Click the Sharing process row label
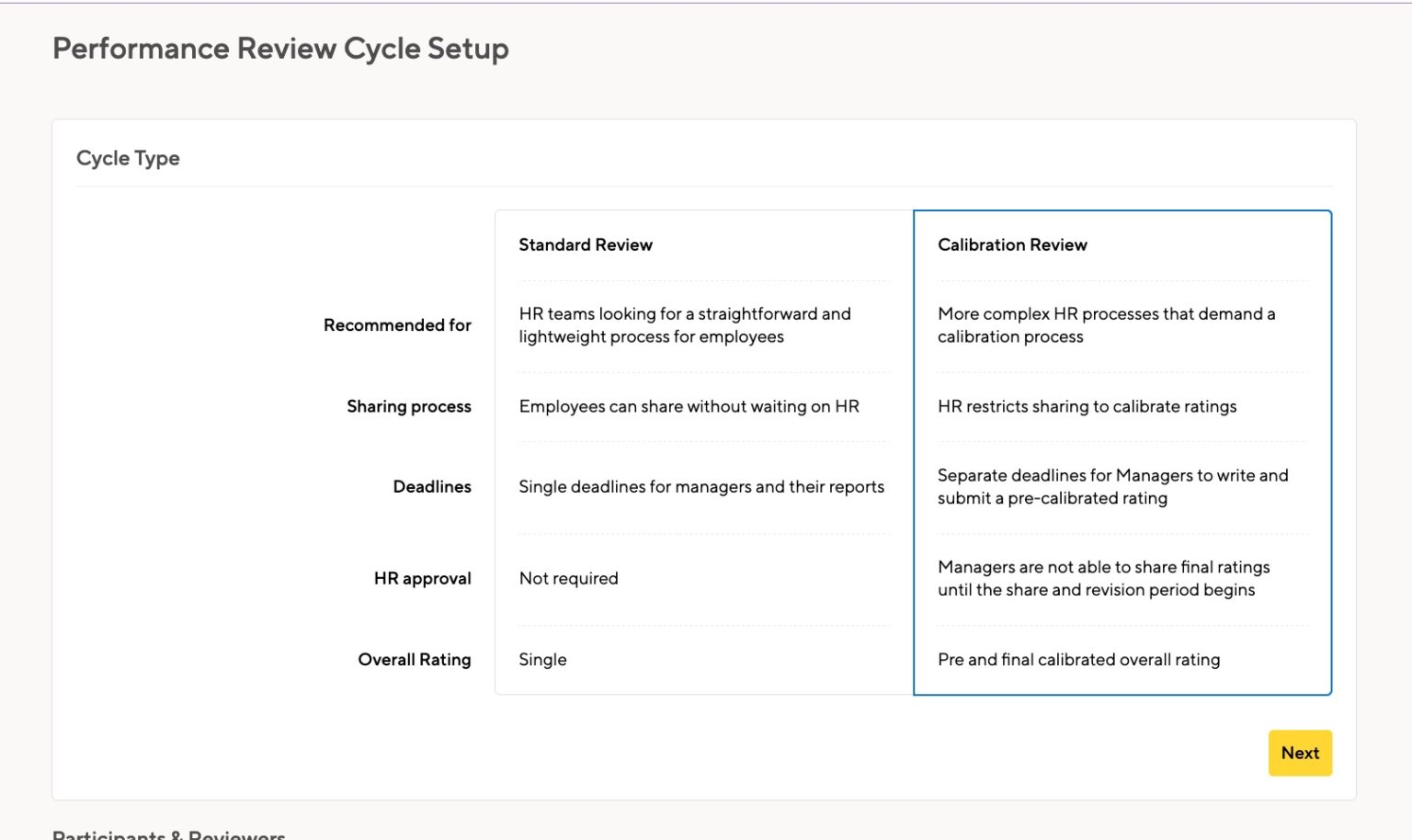 [409, 406]
